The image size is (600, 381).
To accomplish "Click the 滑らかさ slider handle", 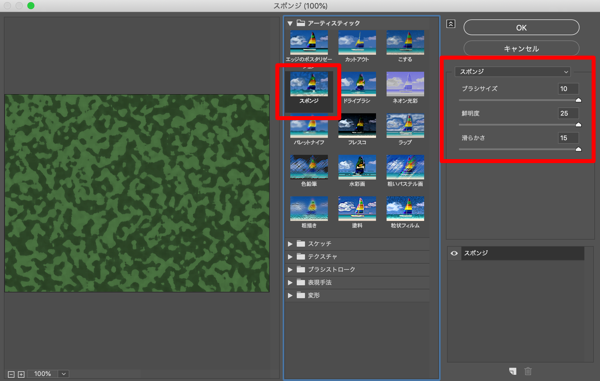I will coord(579,149).
